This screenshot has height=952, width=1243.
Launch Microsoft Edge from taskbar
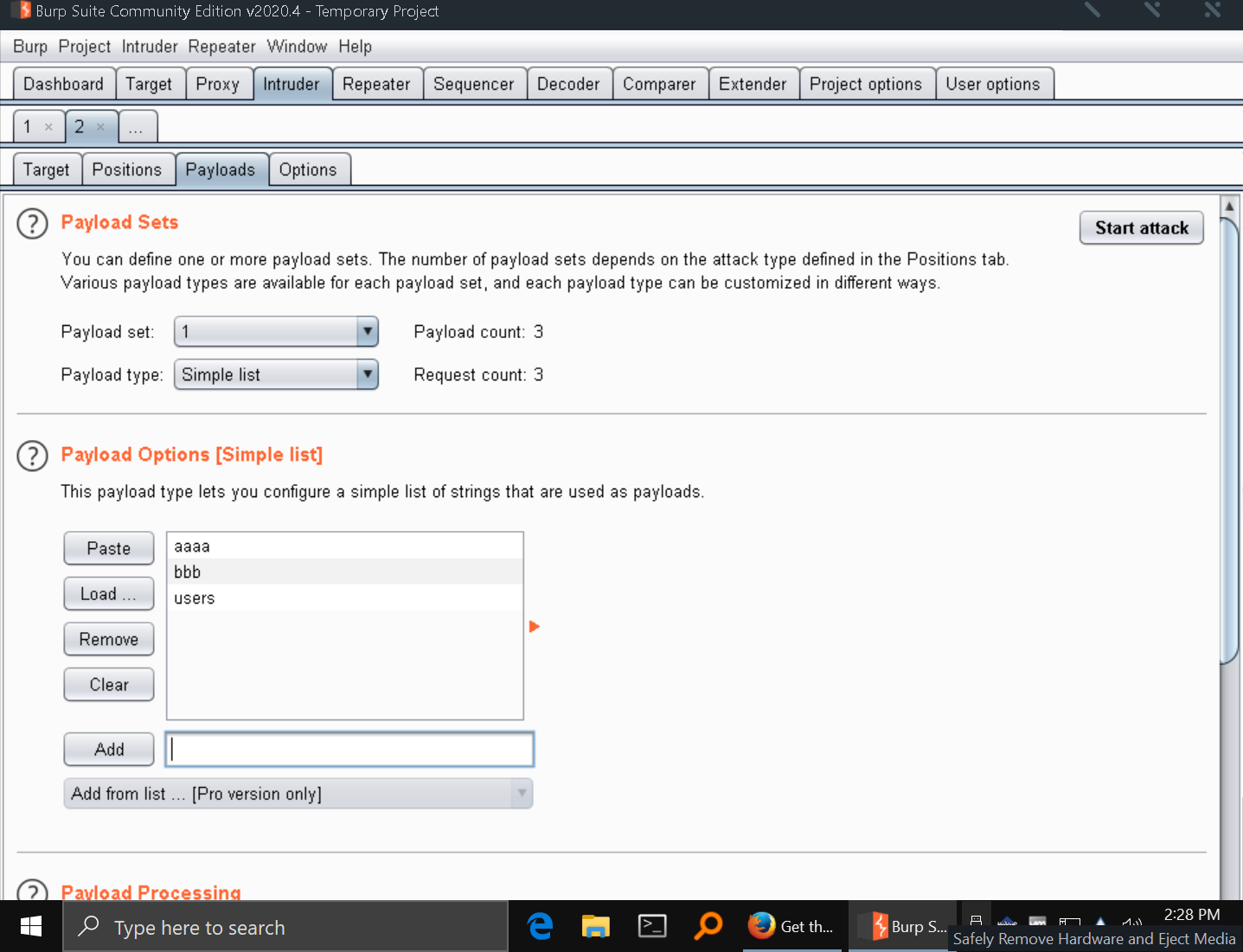coord(541,926)
